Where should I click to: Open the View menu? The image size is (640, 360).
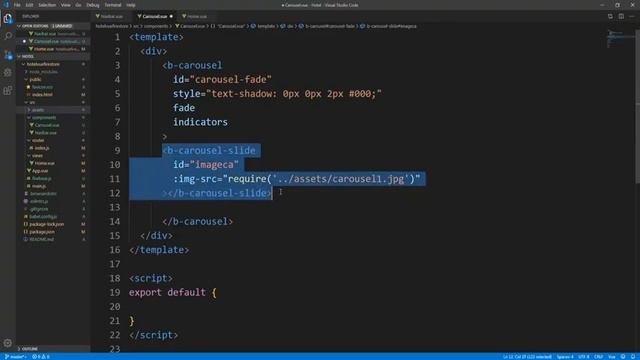(65, 5)
